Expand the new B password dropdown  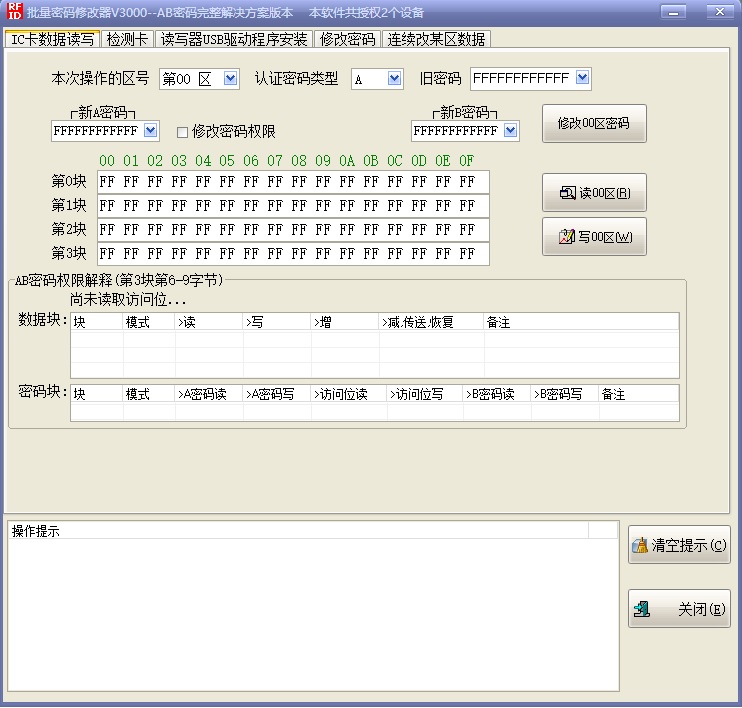511,130
